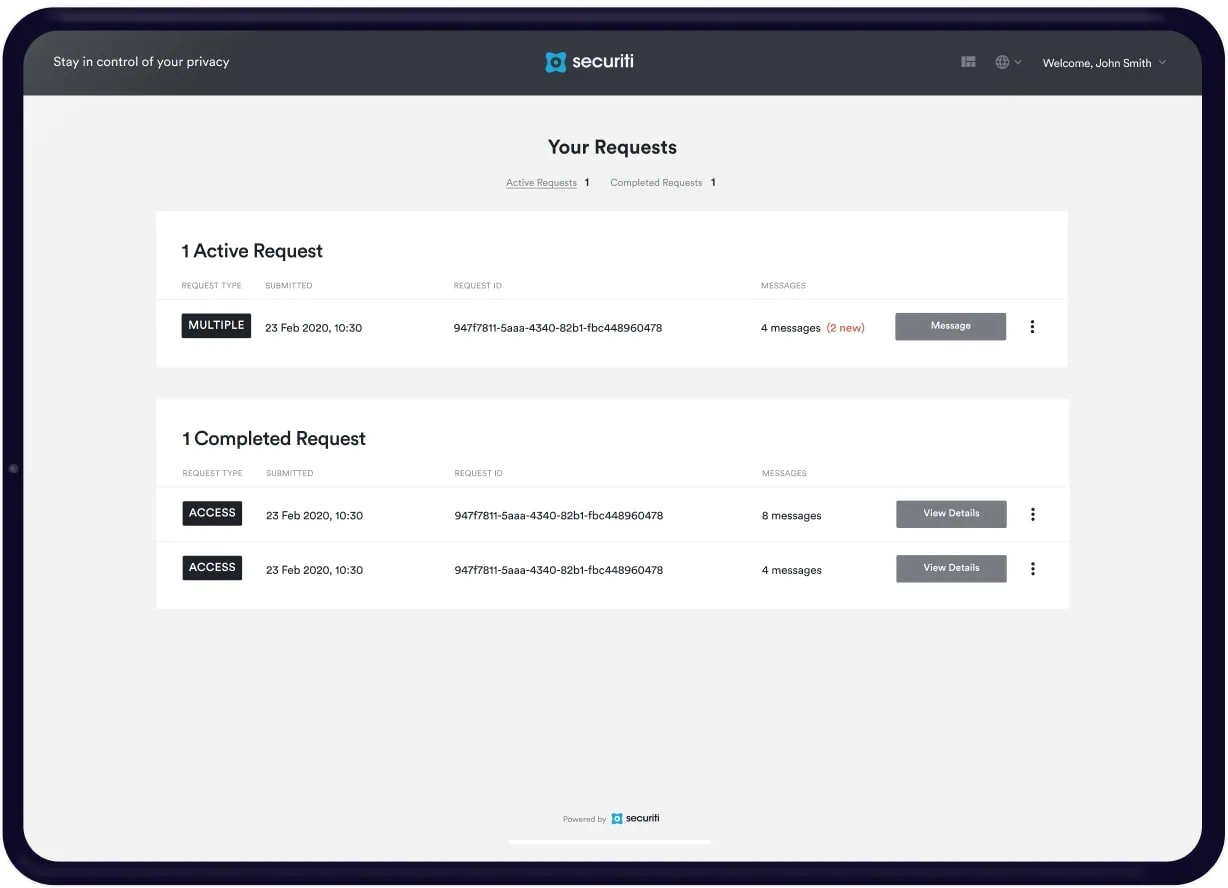Switch to the Completed Requests tab

click(656, 183)
